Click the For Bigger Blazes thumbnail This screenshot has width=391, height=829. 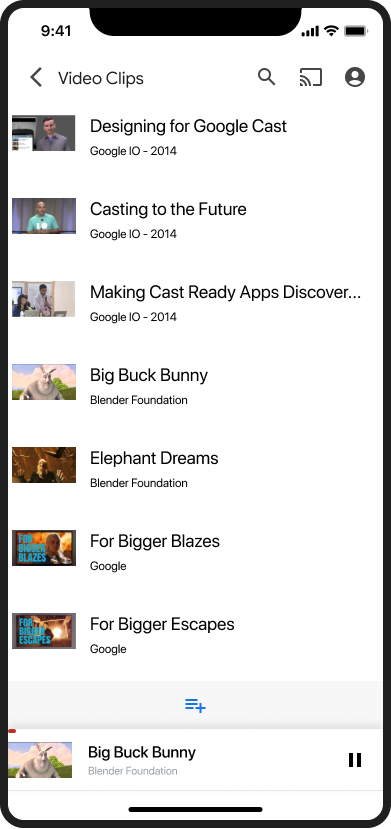44,548
